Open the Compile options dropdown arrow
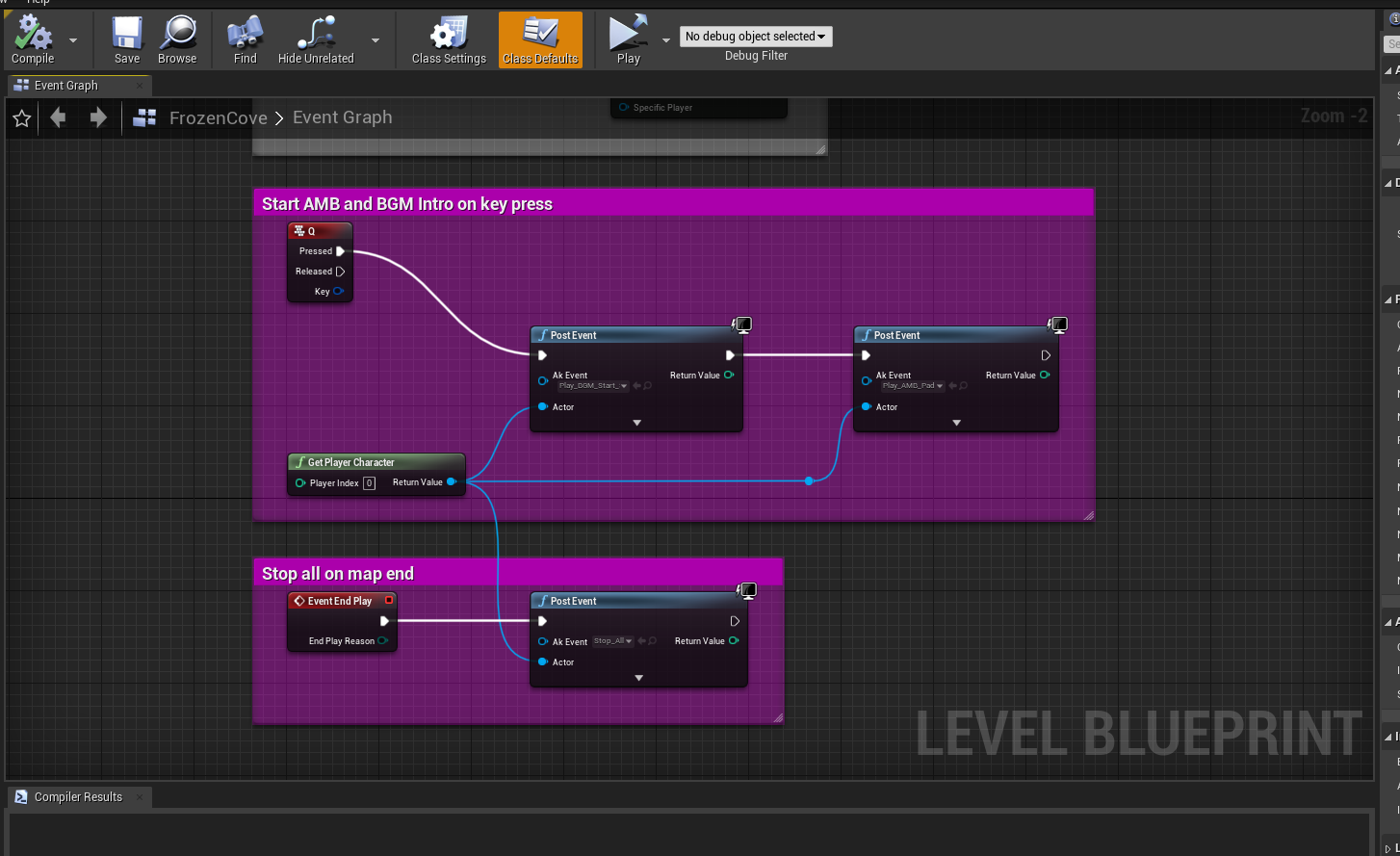 click(73, 40)
